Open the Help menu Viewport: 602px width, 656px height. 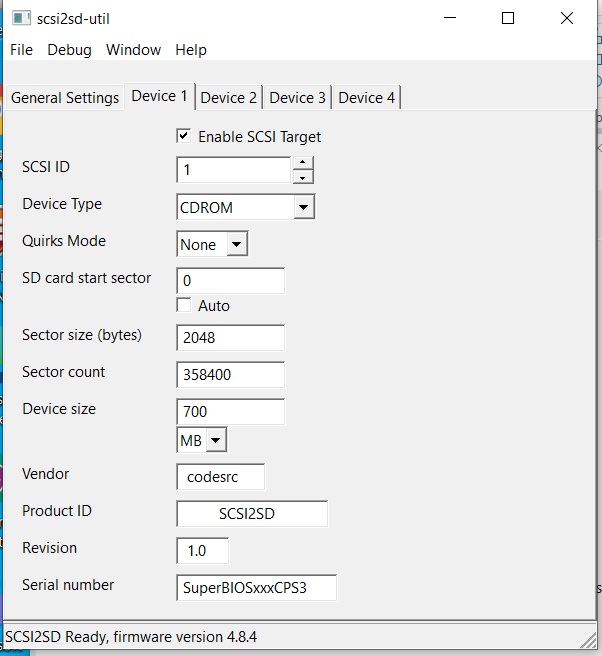(191, 50)
